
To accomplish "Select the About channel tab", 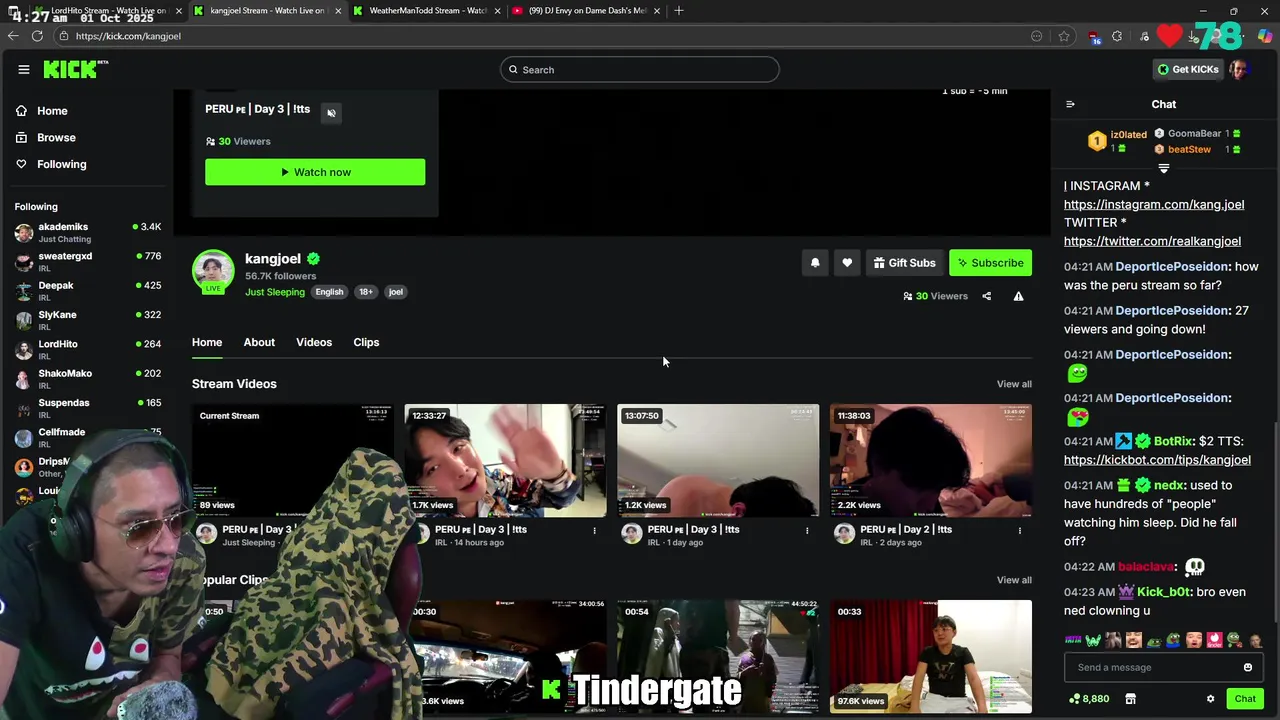I will tap(259, 342).
